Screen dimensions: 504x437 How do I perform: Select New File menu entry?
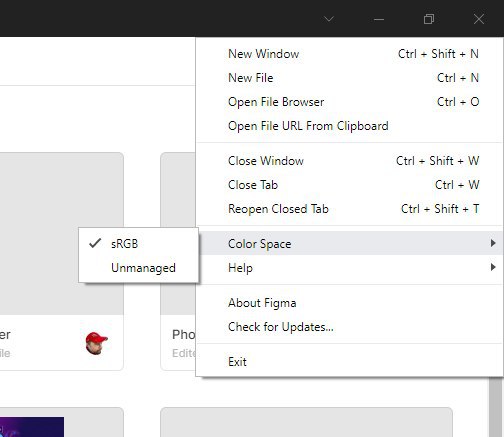(349, 78)
